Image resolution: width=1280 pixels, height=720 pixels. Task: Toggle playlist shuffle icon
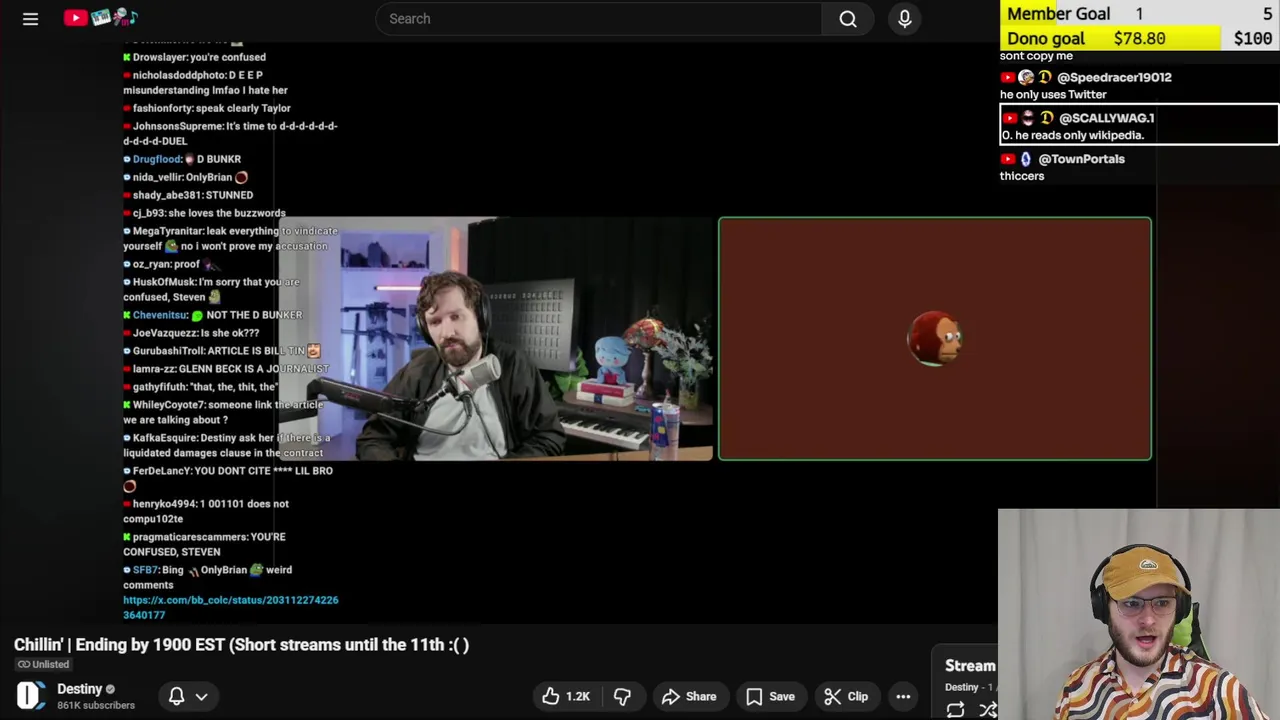988,710
